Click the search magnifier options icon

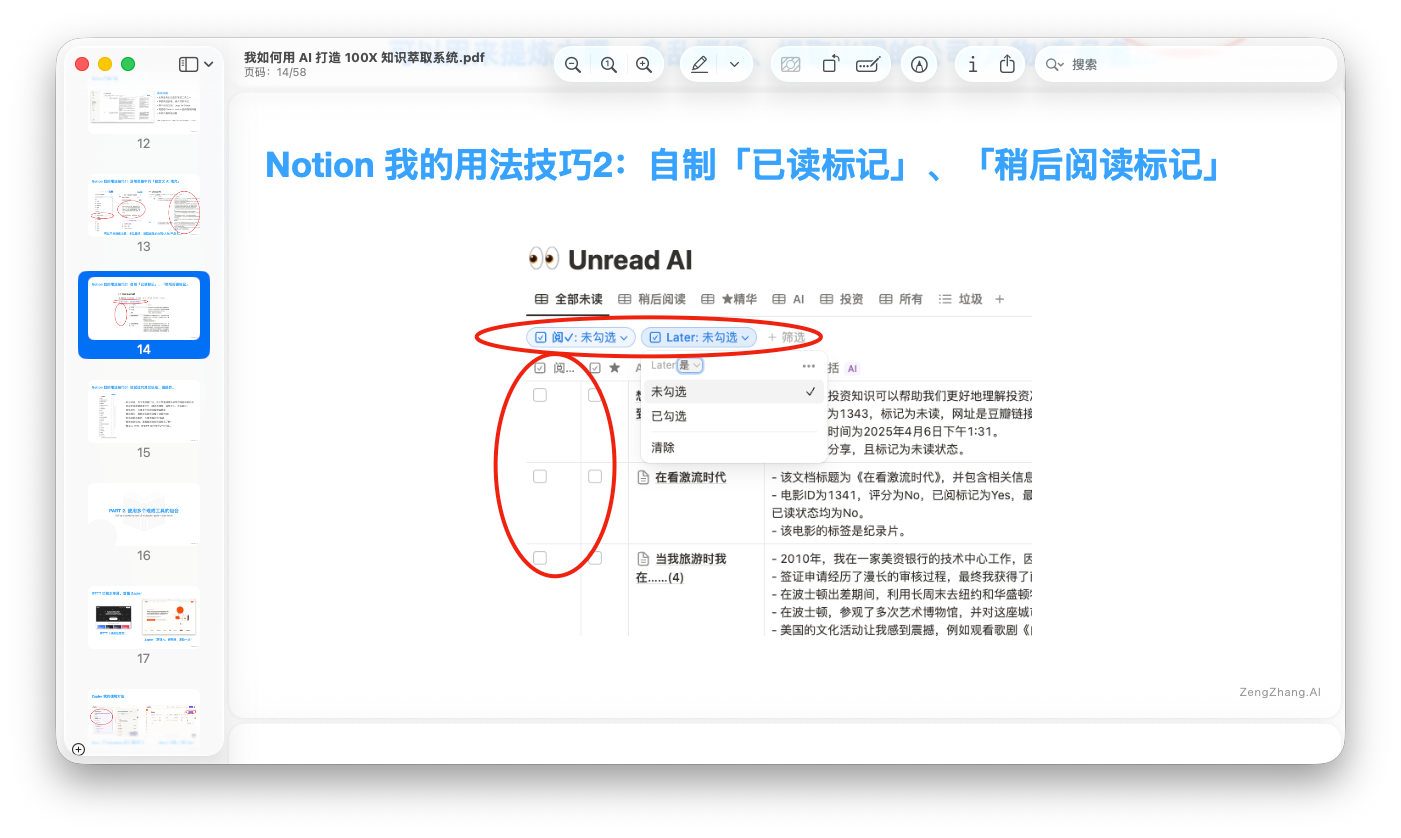[x=1054, y=64]
